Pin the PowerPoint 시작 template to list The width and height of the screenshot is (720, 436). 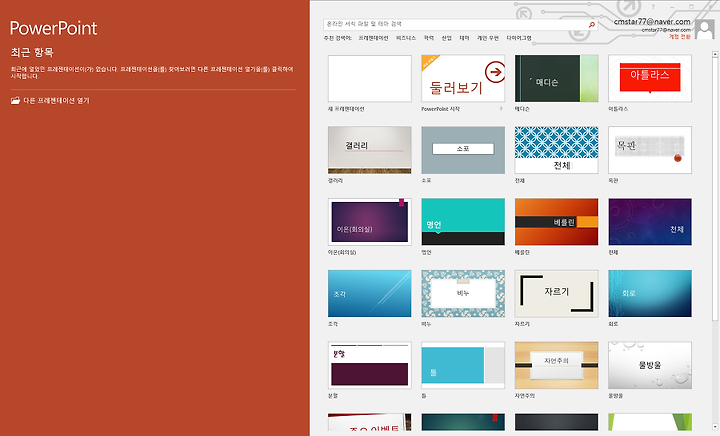point(501,109)
